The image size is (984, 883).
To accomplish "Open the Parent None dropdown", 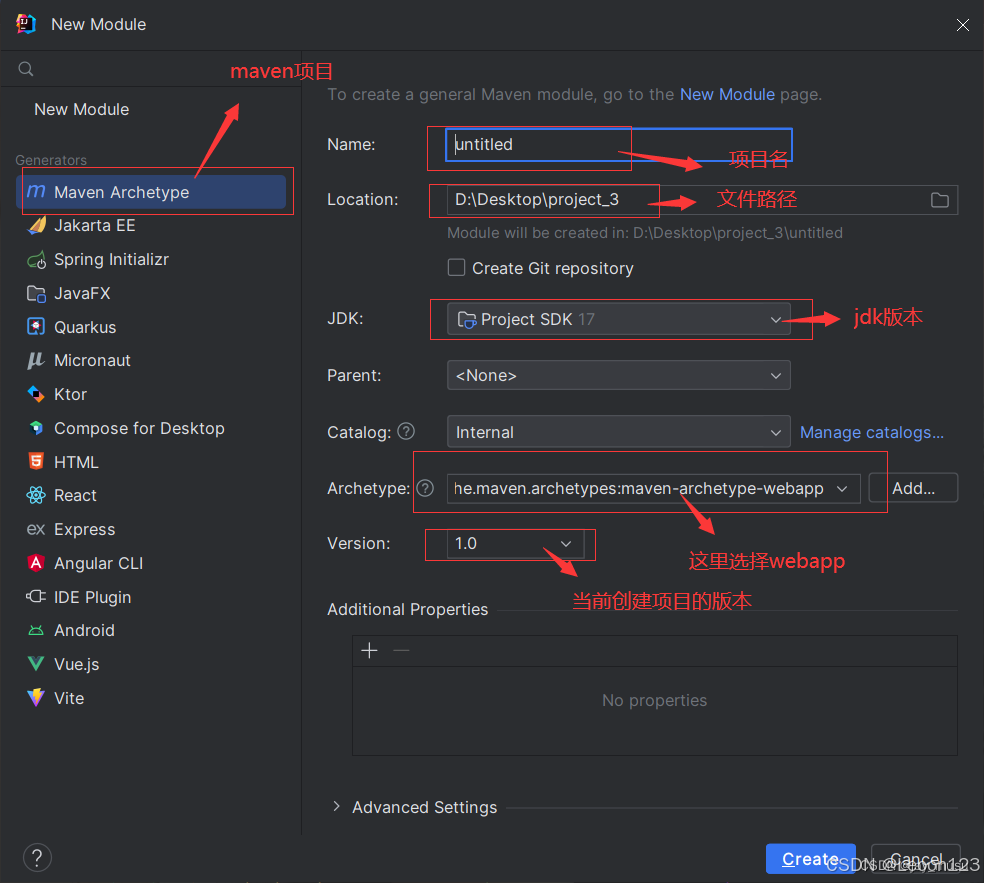I will pyautogui.click(x=618, y=375).
